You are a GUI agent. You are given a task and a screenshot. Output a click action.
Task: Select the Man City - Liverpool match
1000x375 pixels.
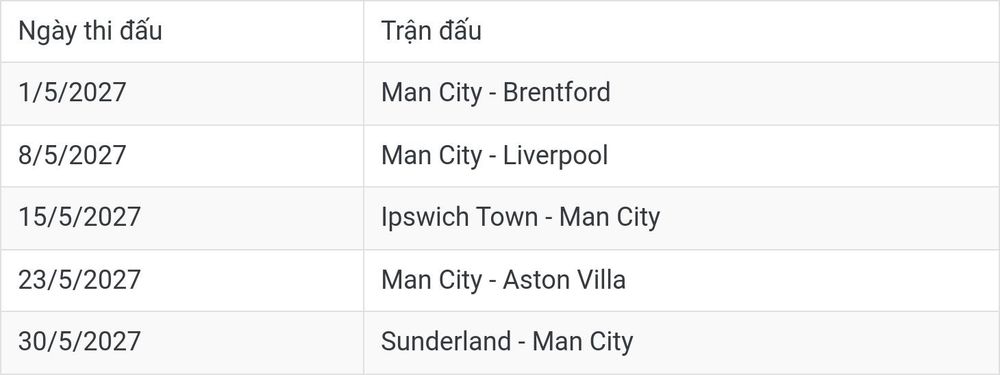click(494, 156)
